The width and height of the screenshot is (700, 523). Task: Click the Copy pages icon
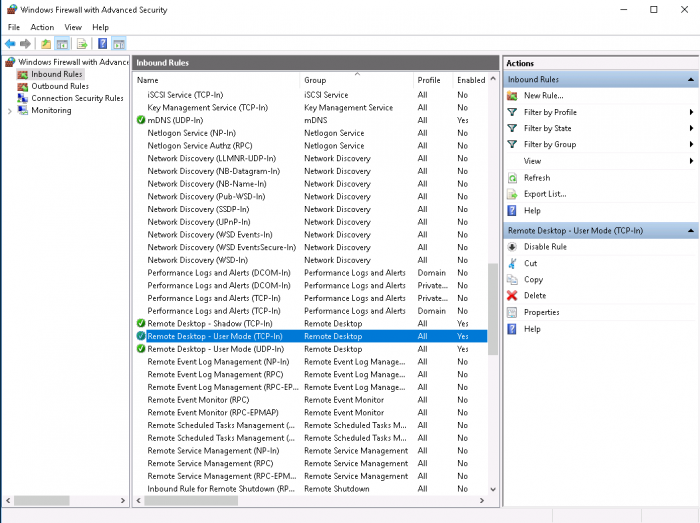coord(512,279)
